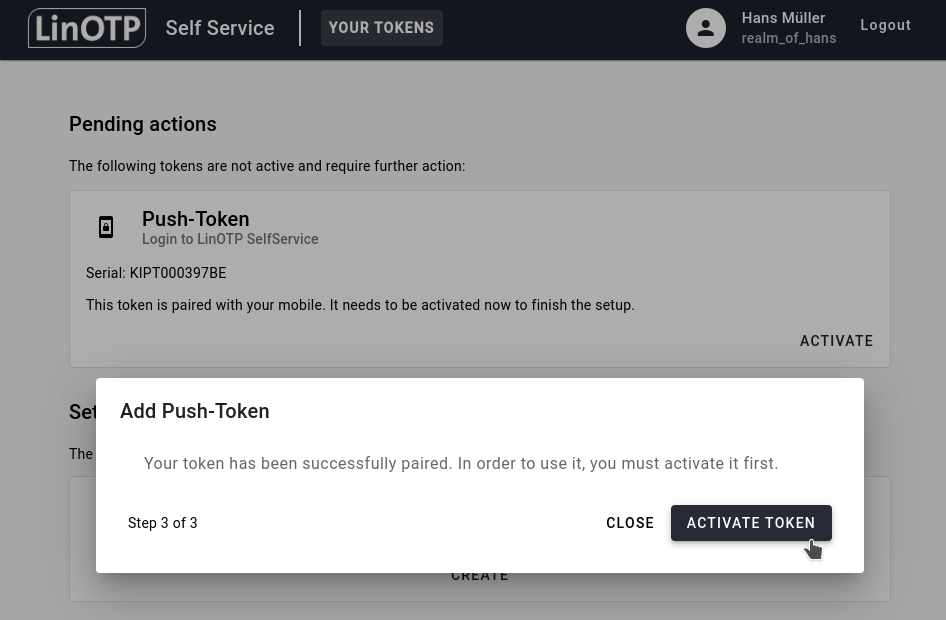The height and width of the screenshot is (620, 946).
Task: Click the serial number KIPT000397BE
Action: tap(177, 273)
